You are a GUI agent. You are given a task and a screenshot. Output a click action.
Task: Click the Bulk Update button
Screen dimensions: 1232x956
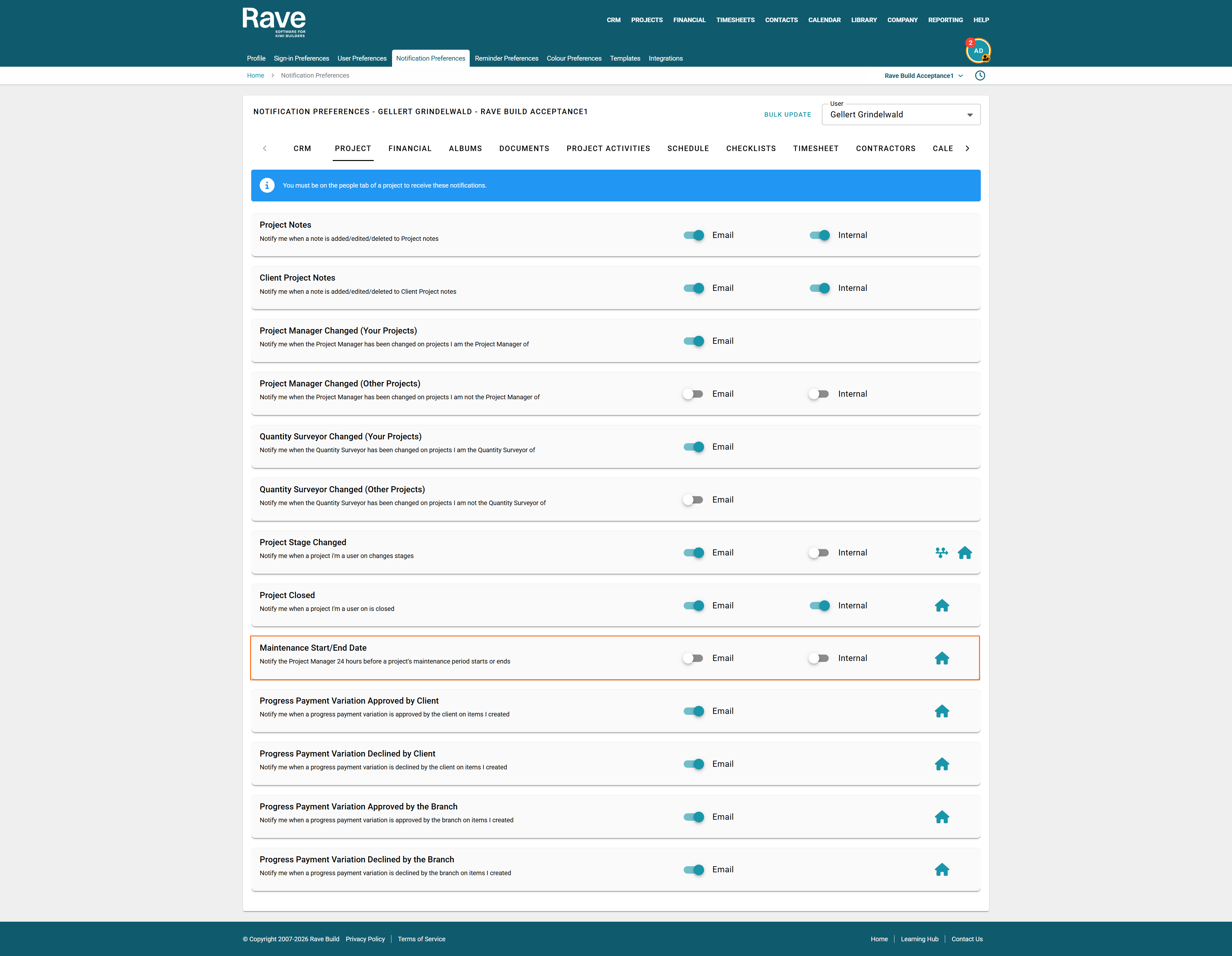(787, 114)
